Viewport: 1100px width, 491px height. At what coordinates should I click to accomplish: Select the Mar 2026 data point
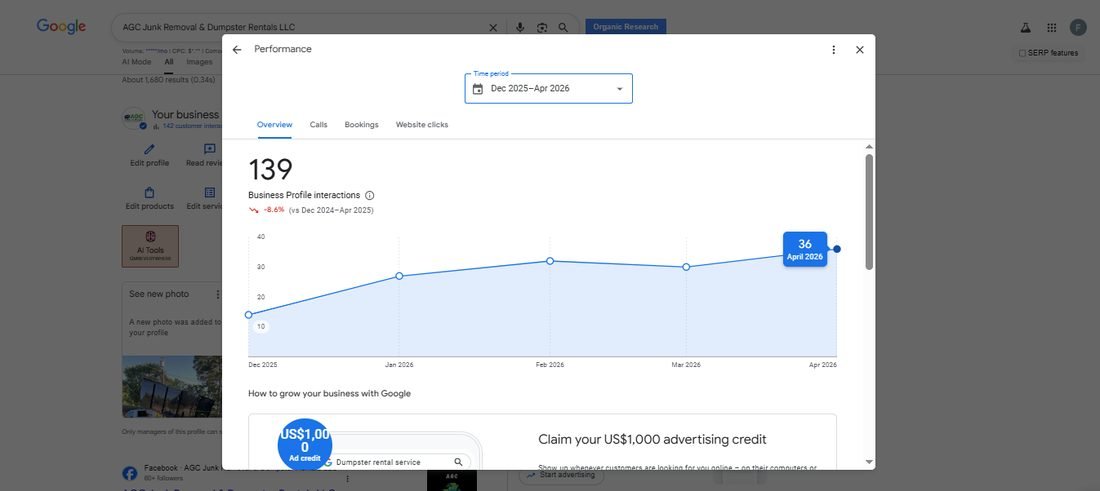click(686, 267)
